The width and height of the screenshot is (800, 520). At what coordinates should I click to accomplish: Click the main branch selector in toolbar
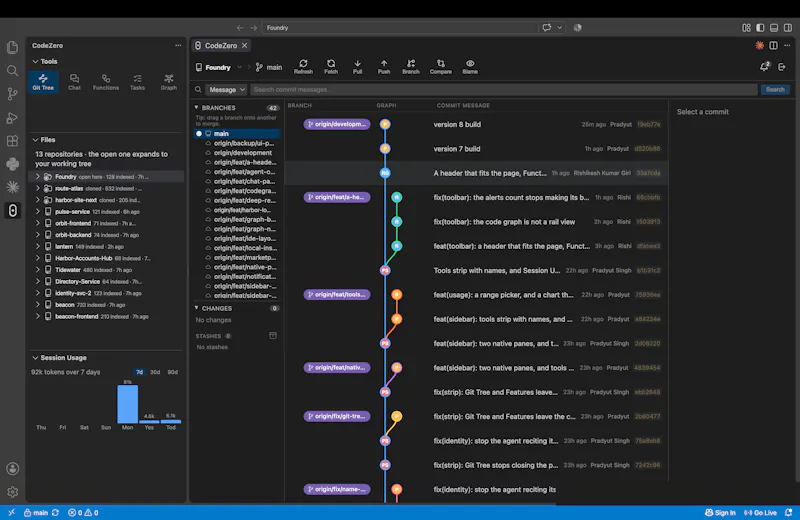(x=269, y=67)
